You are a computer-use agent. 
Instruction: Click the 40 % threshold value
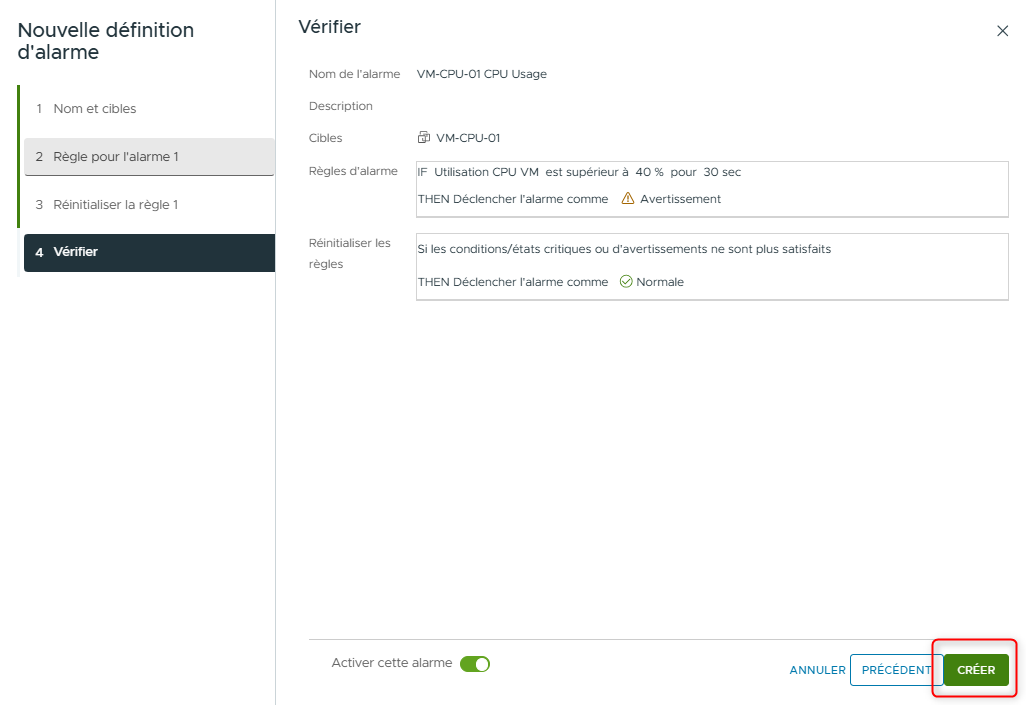point(649,171)
